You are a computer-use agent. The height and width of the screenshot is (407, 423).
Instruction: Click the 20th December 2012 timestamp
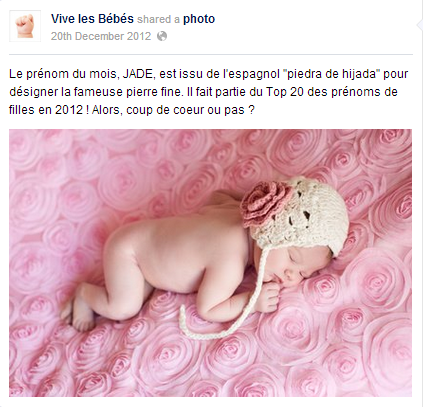tap(101, 36)
